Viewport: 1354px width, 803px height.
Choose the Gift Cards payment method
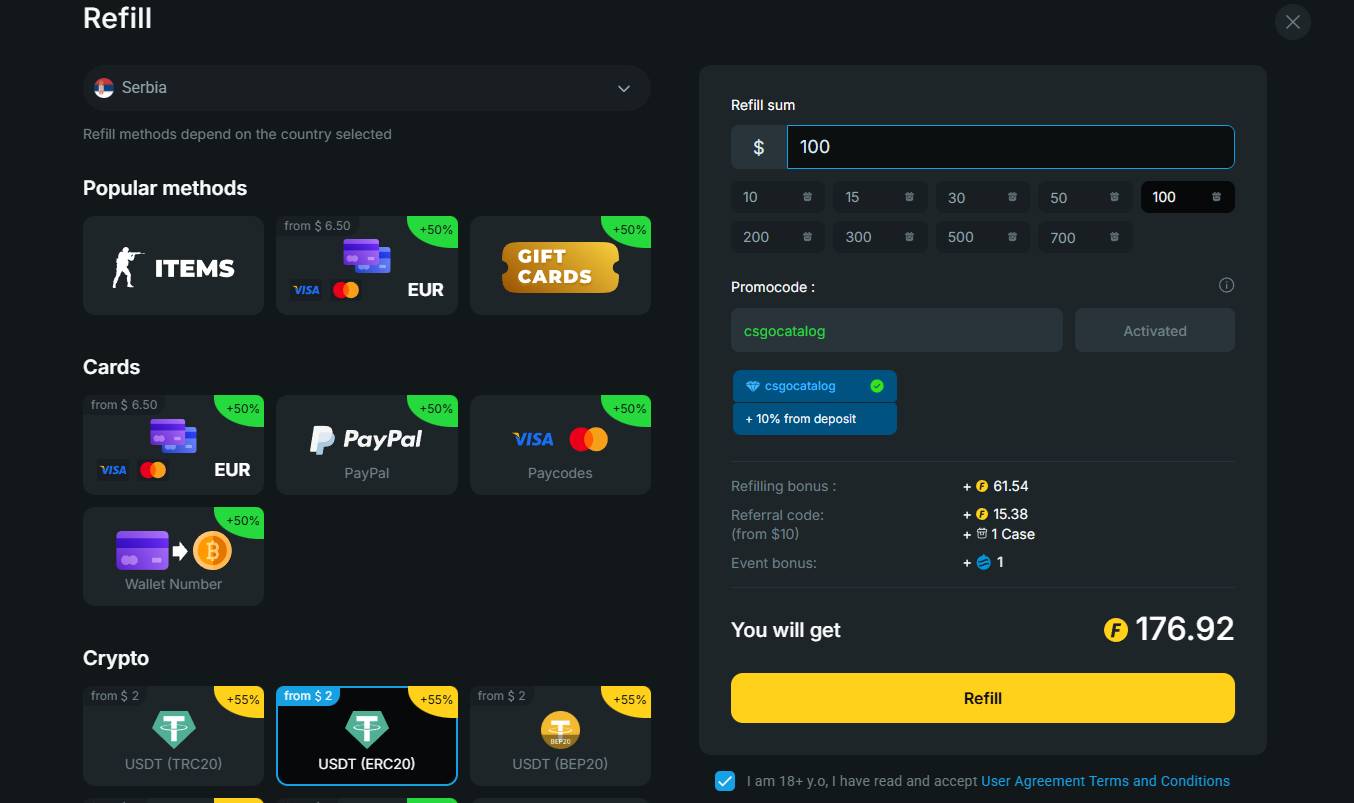tap(560, 266)
